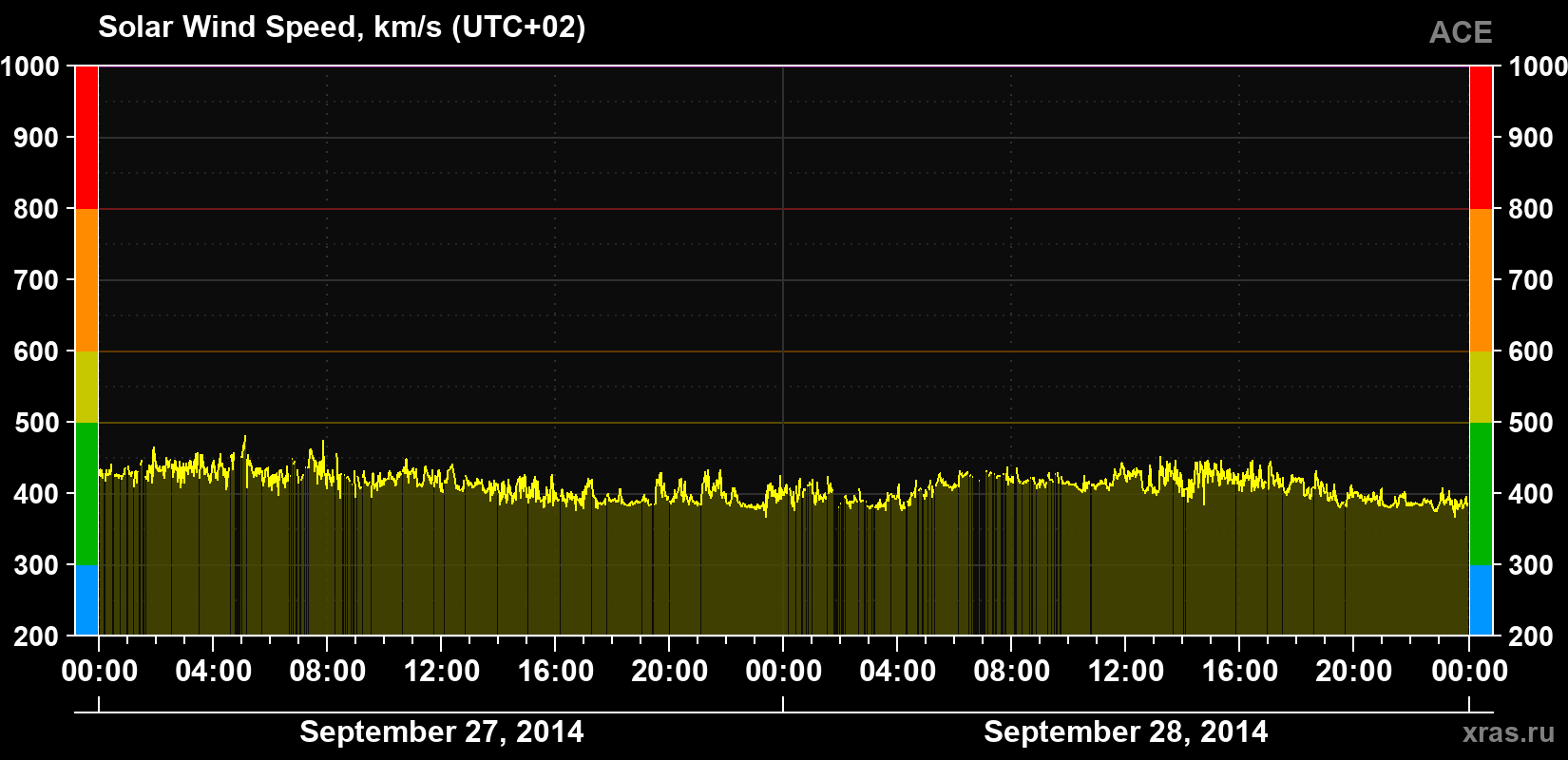Click the 800 value on right axis

(x=1532, y=209)
